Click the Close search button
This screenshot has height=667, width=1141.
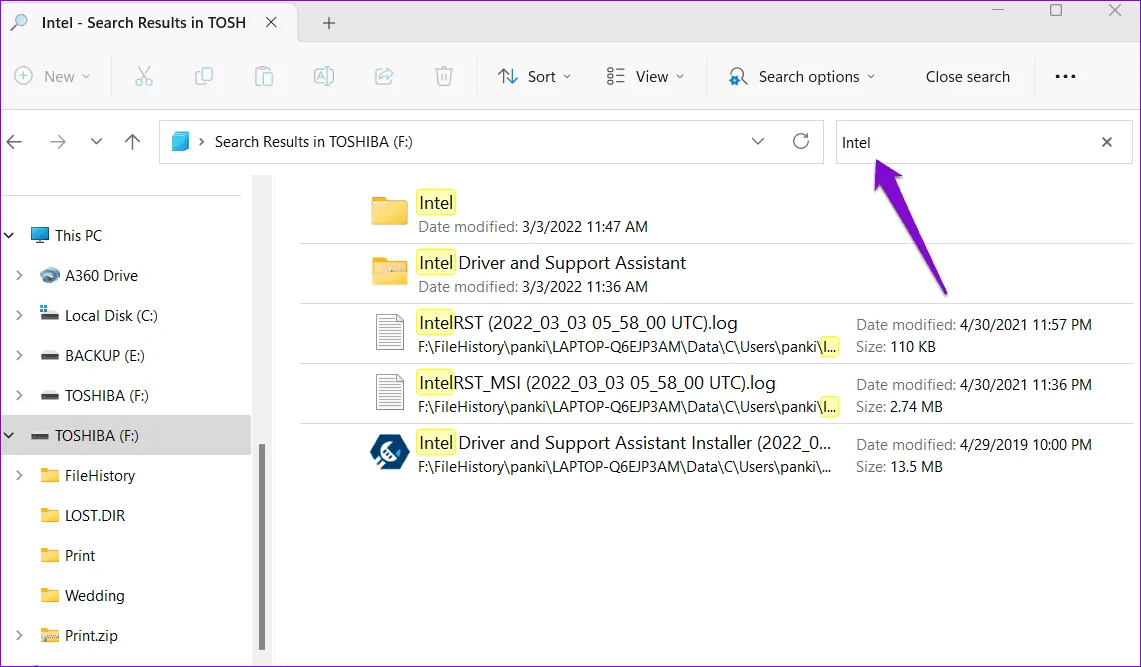(x=967, y=77)
